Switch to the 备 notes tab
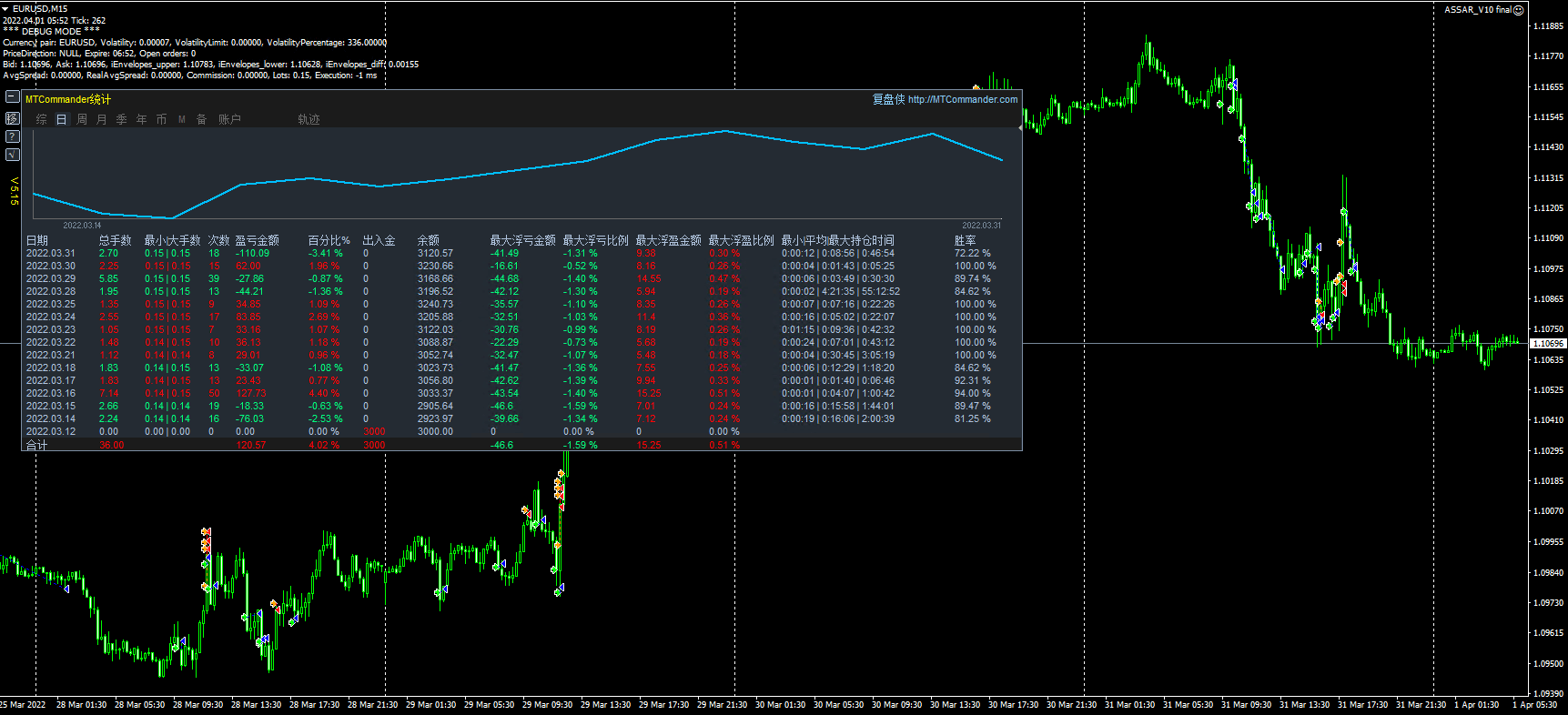 [202, 119]
